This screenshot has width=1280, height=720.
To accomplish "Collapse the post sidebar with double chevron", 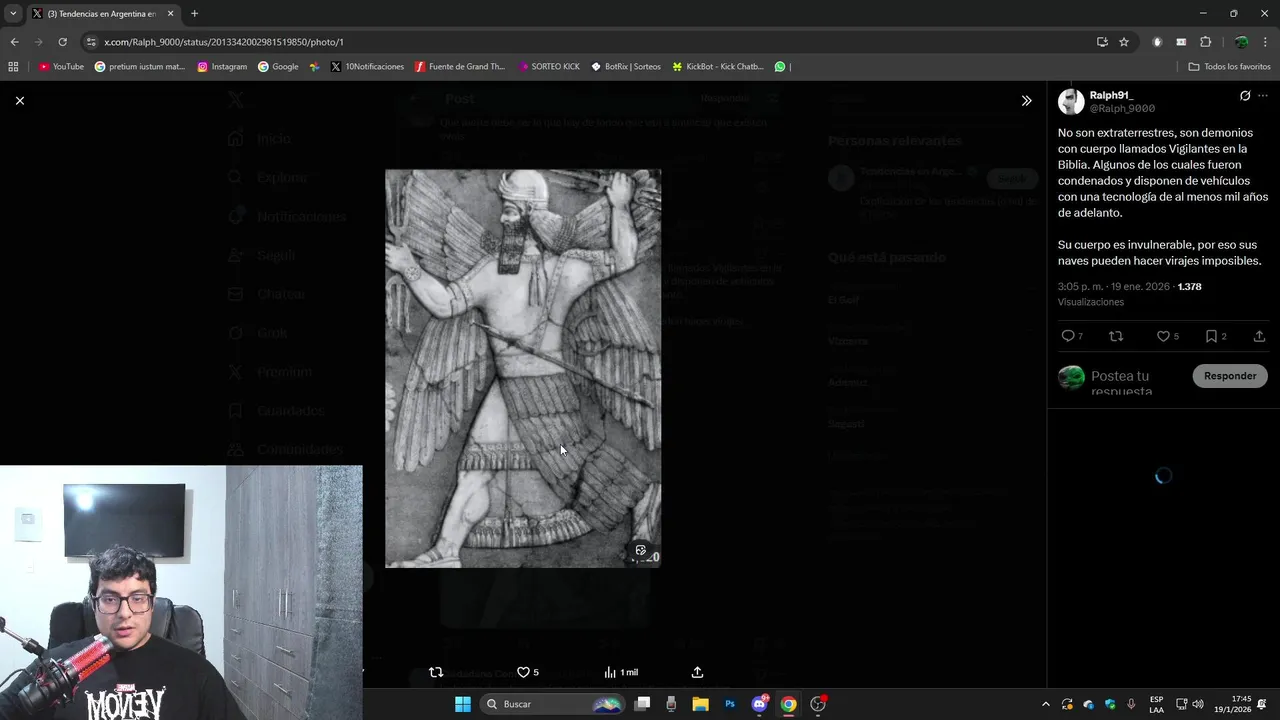I will tap(1026, 101).
